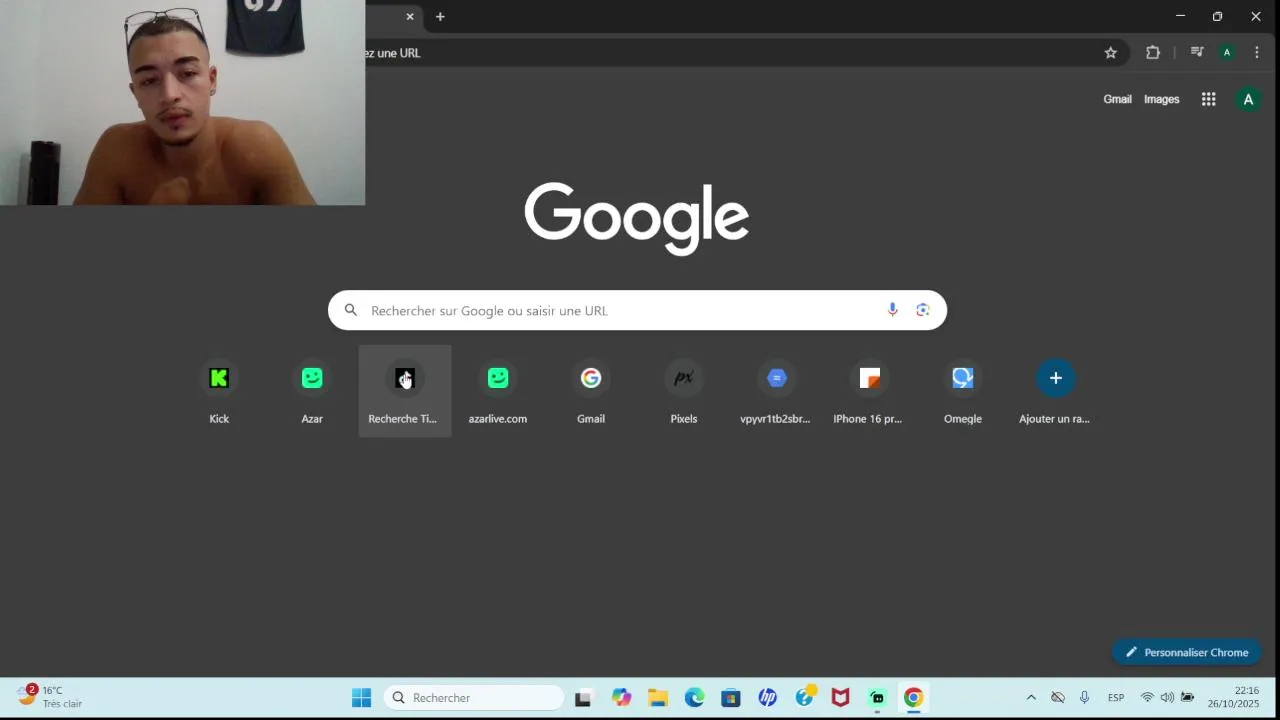Click the taskbar Rechercher search box
Viewport: 1280px width, 720px height.
pos(474,698)
